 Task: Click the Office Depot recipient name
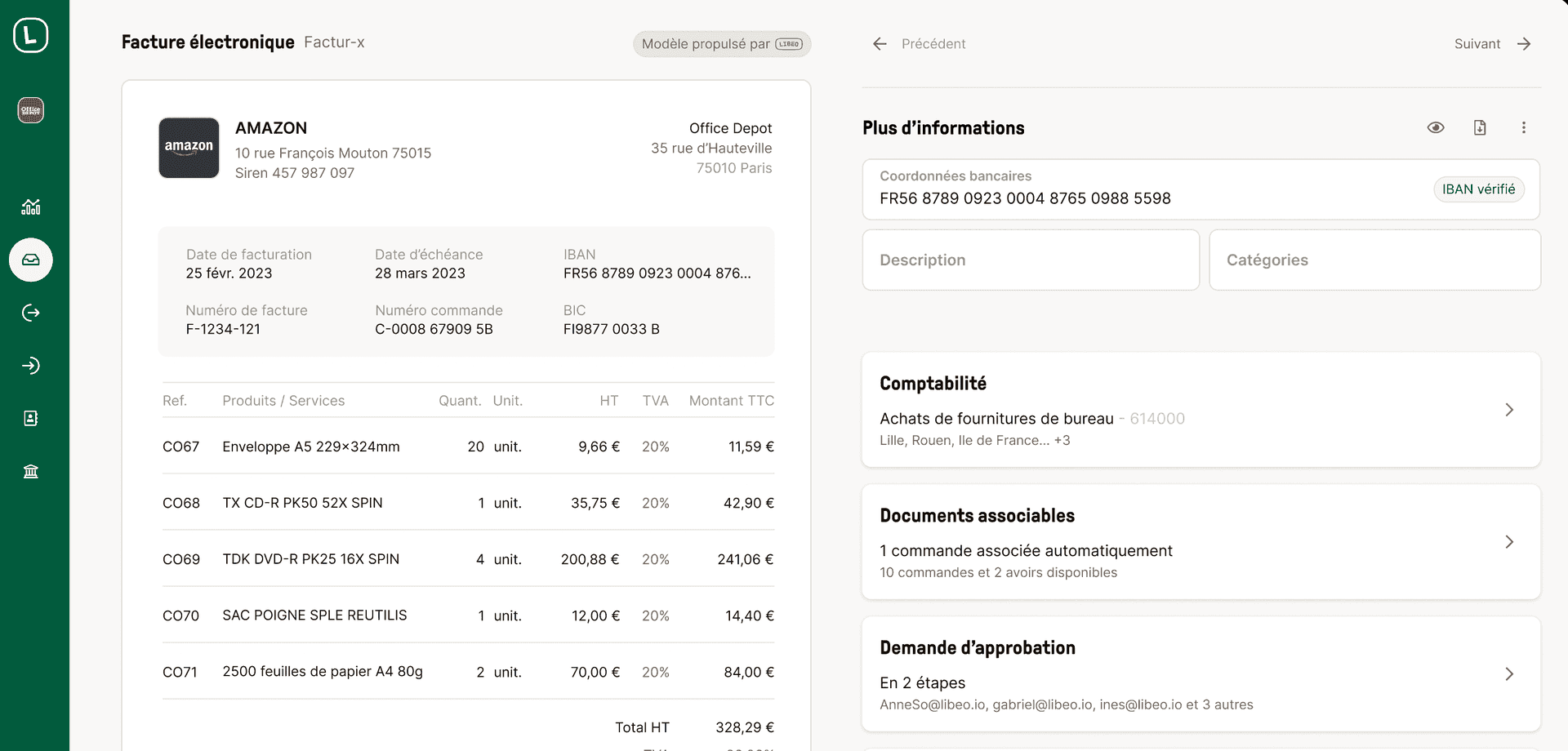click(730, 128)
